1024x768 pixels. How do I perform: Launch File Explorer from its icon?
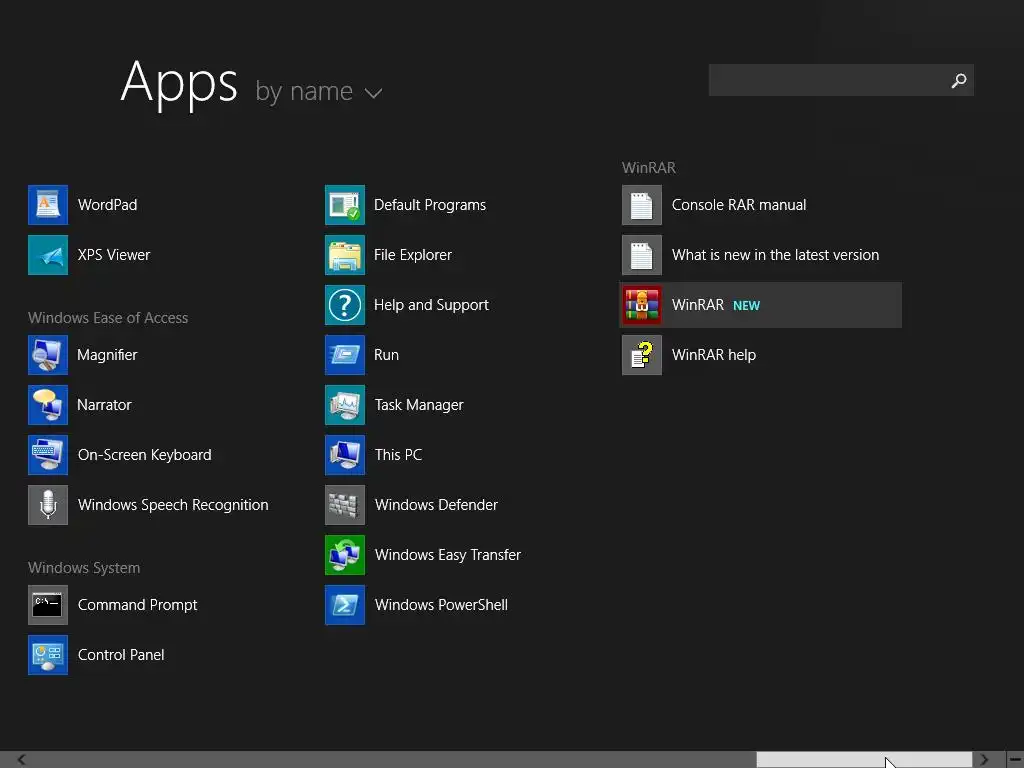pyautogui.click(x=345, y=255)
